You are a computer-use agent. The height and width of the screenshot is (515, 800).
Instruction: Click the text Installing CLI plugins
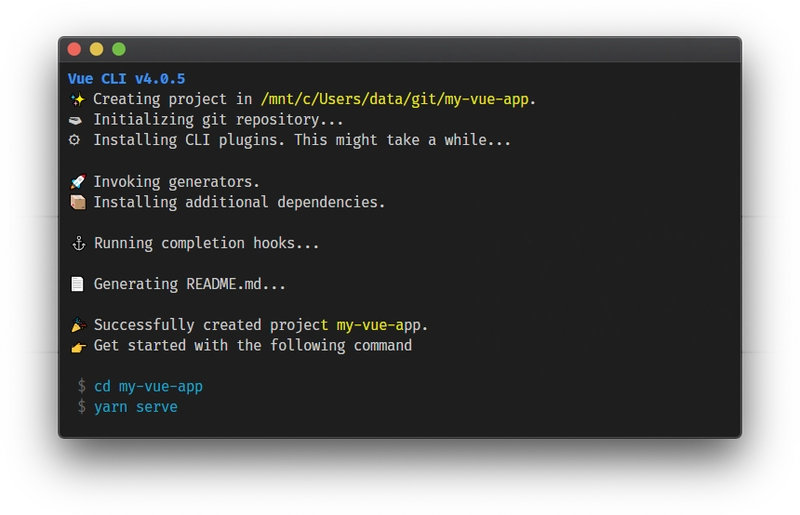[189, 140]
